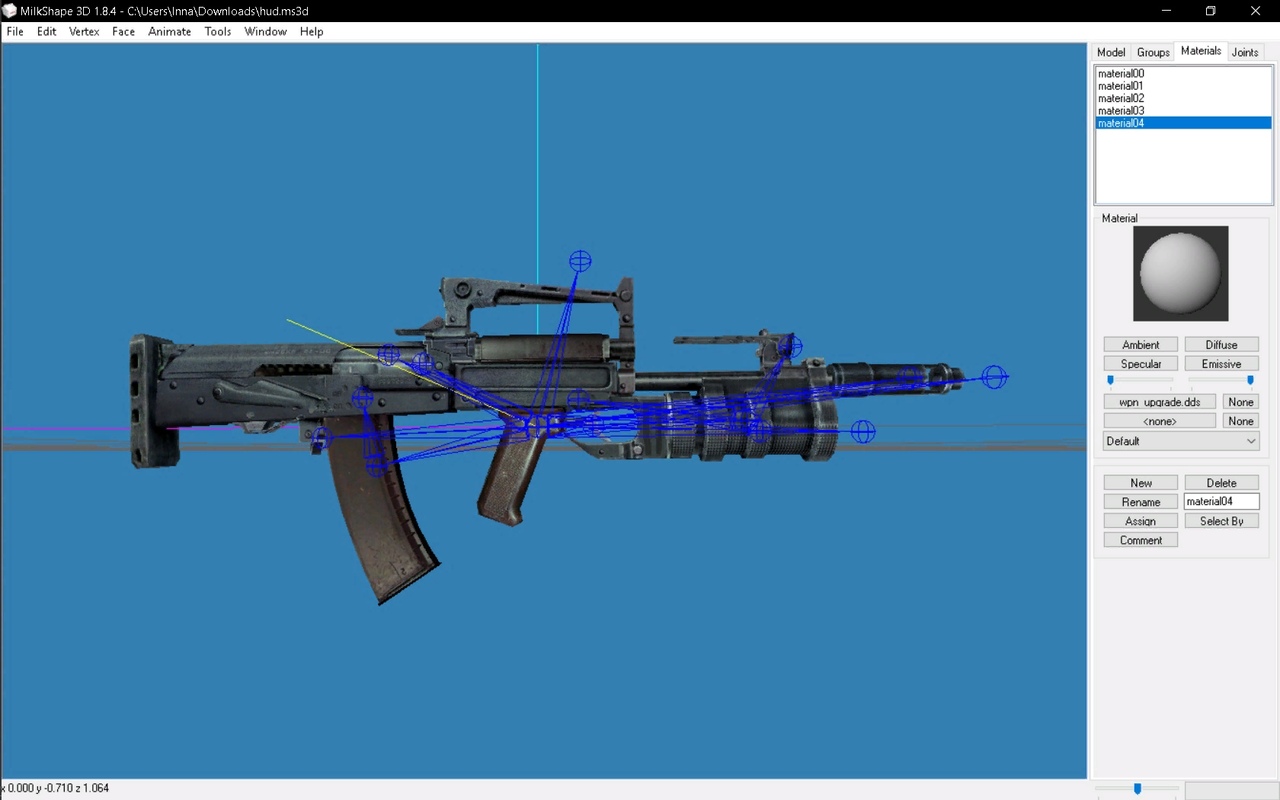Open the Animate menu
The height and width of the screenshot is (800, 1280).
coord(169,31)
